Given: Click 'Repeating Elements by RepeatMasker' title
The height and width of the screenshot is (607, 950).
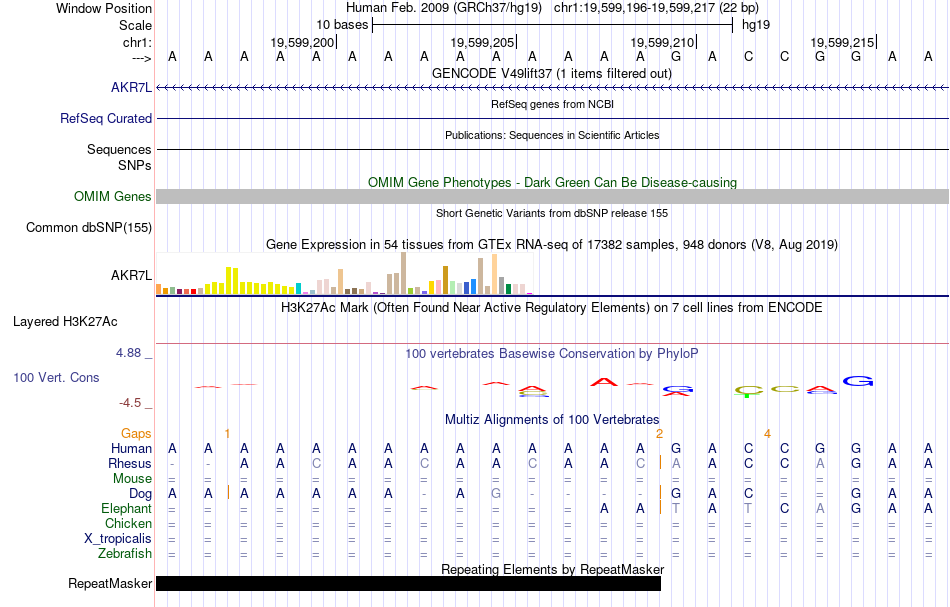Looking at the screenshot, I should [552, 569].
